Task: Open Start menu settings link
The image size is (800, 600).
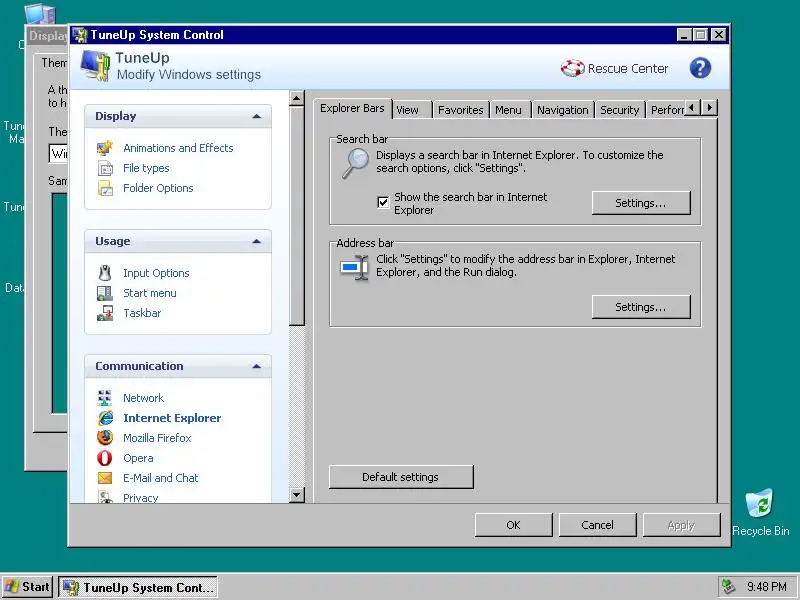Action: 149,293
